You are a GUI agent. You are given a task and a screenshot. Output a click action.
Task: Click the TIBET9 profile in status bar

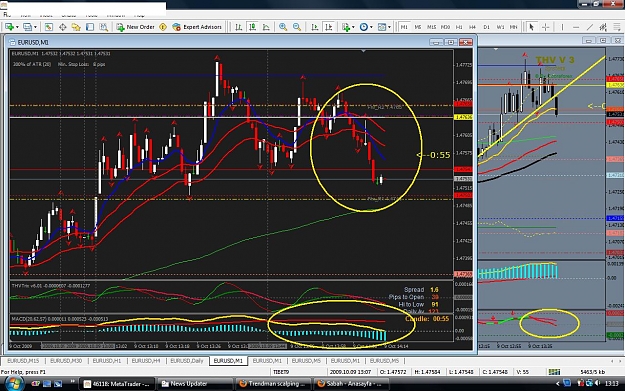[281, 372]
